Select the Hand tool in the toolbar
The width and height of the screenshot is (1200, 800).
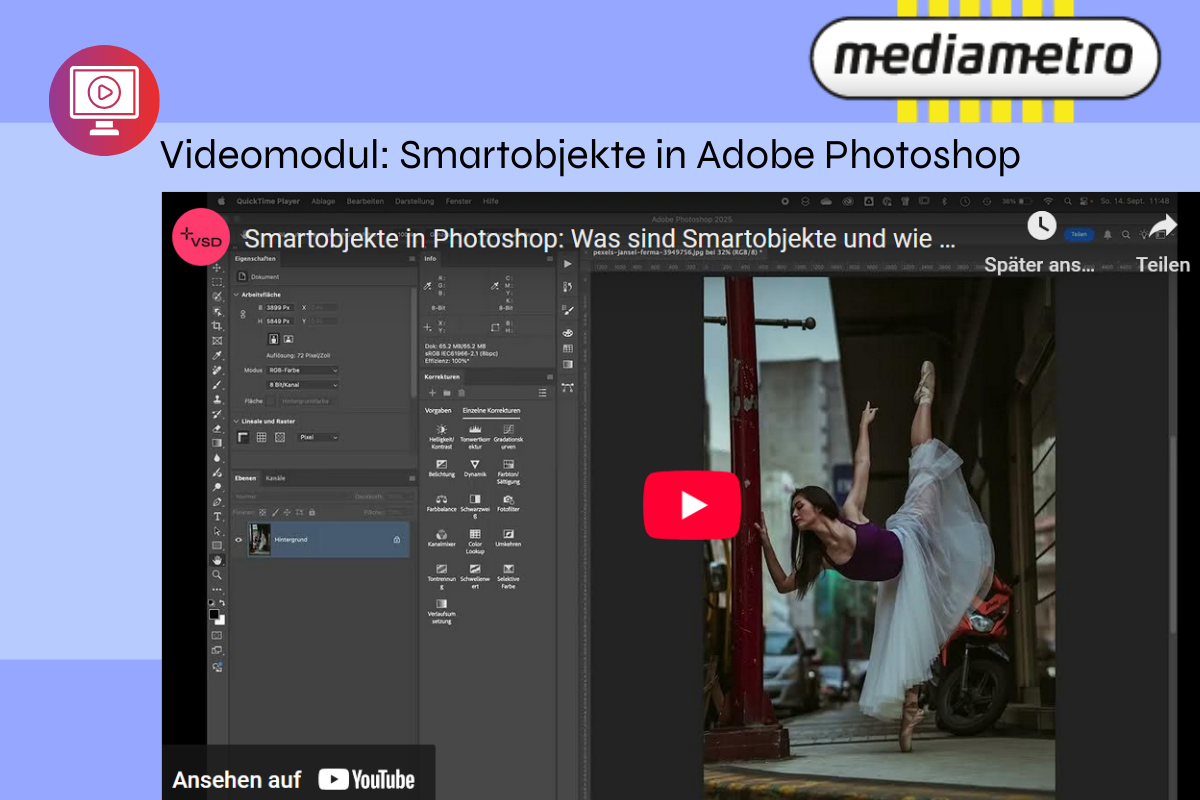click(x=217, y=559)
